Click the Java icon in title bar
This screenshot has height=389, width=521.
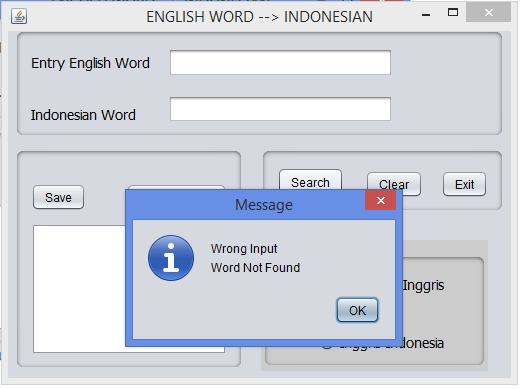click(19, 16)
